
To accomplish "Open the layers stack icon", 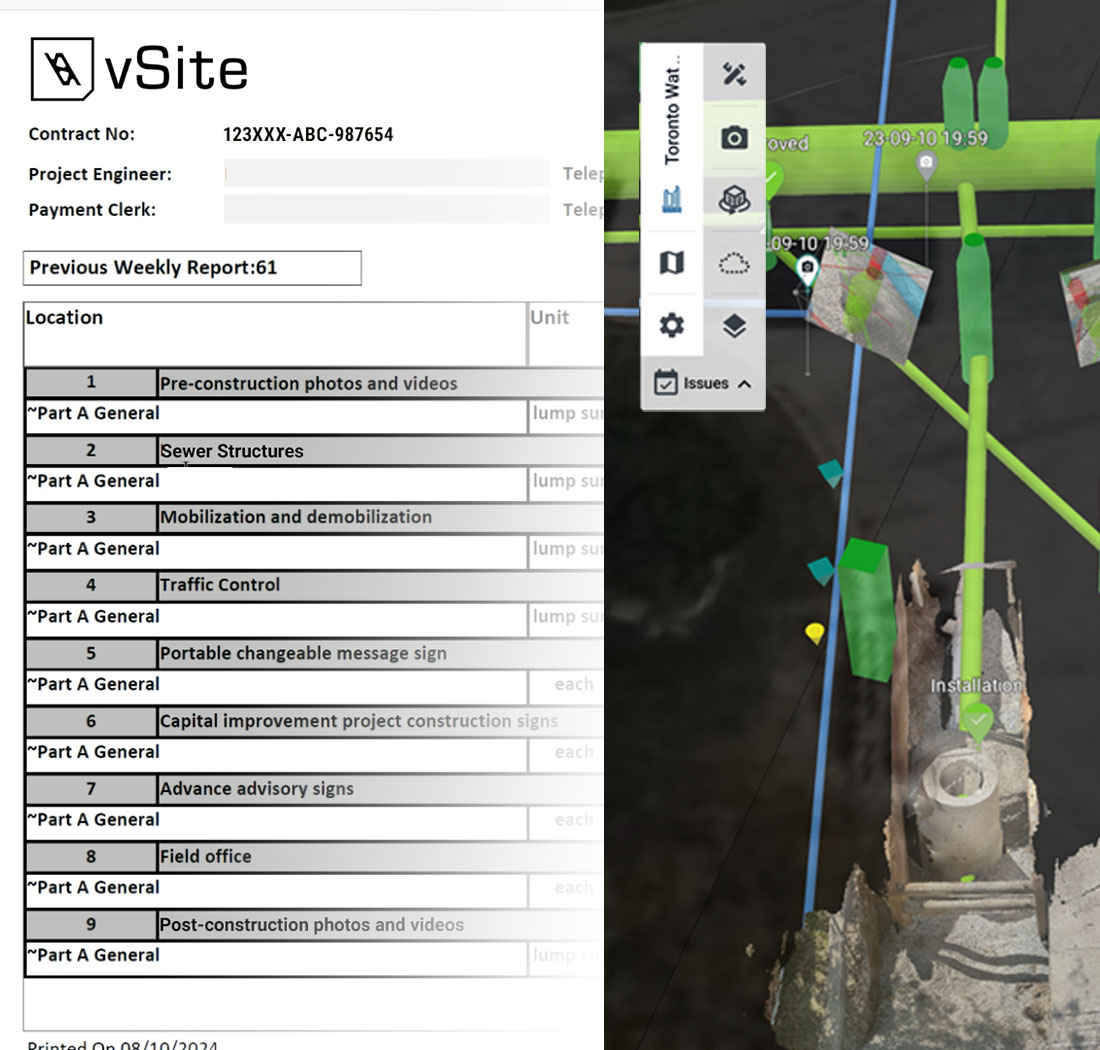I will click(x=734, y=325).
